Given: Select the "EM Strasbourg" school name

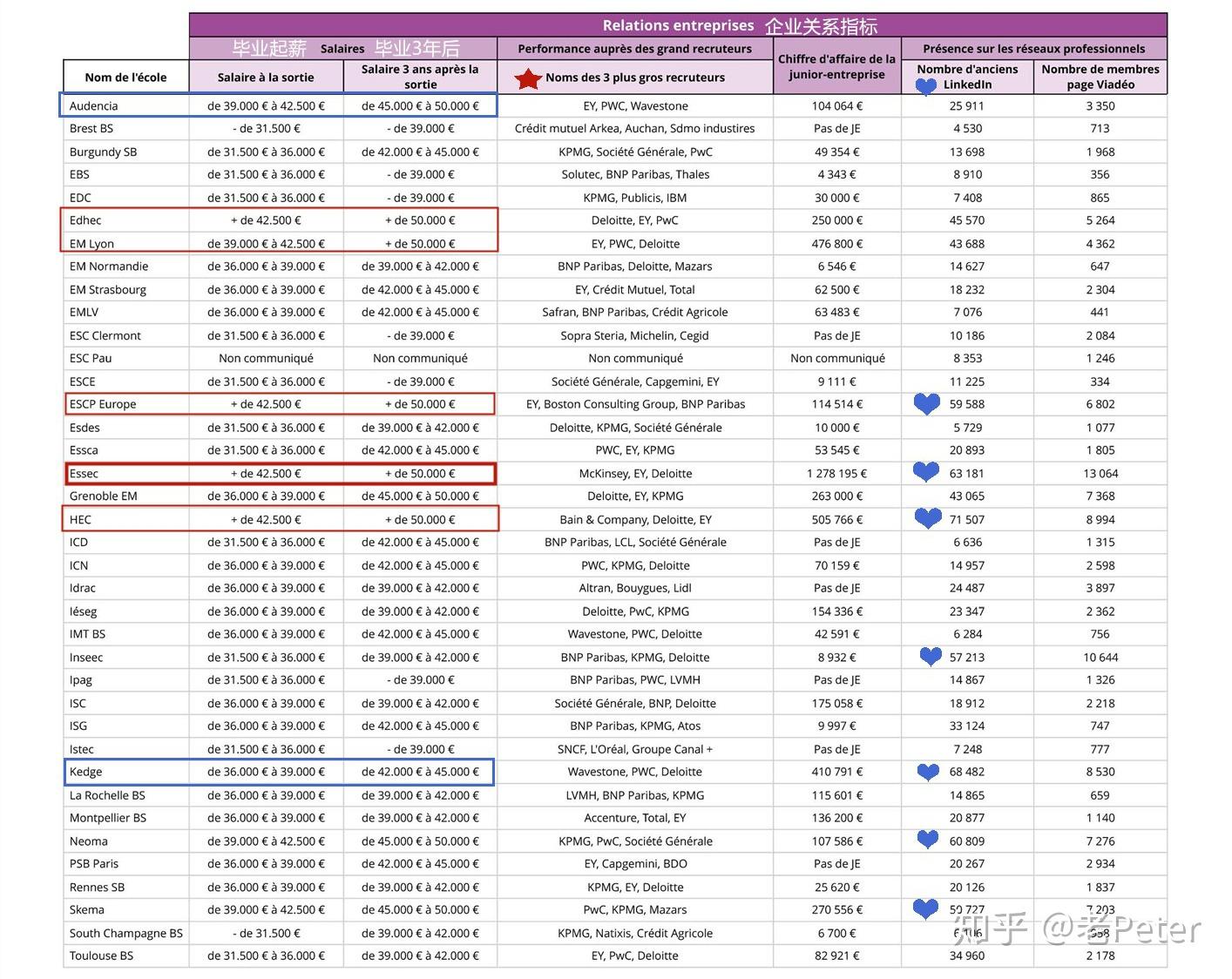Looking at the screenshot, I should [108, 290].
